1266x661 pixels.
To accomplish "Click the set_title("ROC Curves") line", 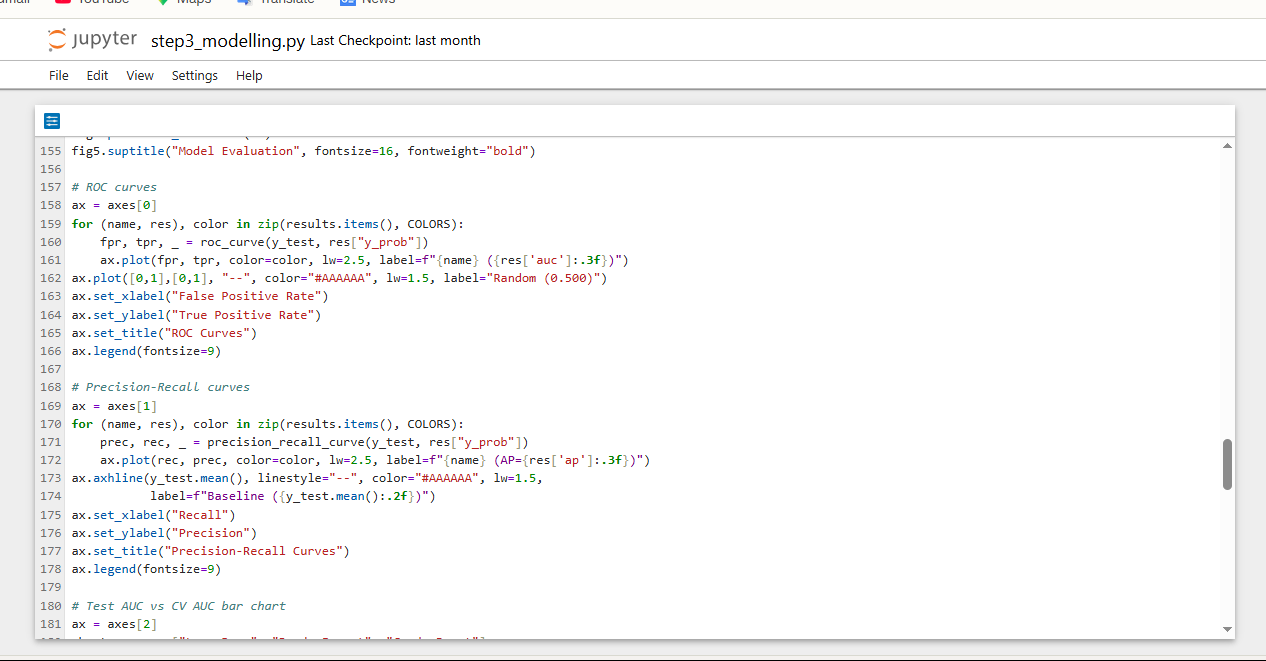I will point(164,333).
